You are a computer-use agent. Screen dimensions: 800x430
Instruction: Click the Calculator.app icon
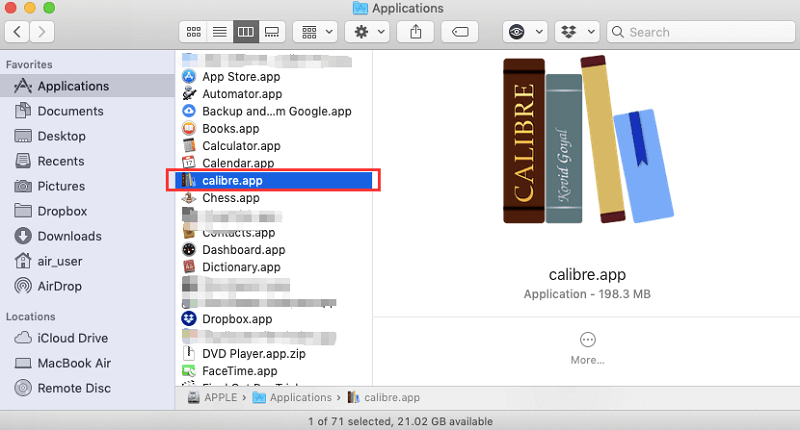(x=189, y=146)
